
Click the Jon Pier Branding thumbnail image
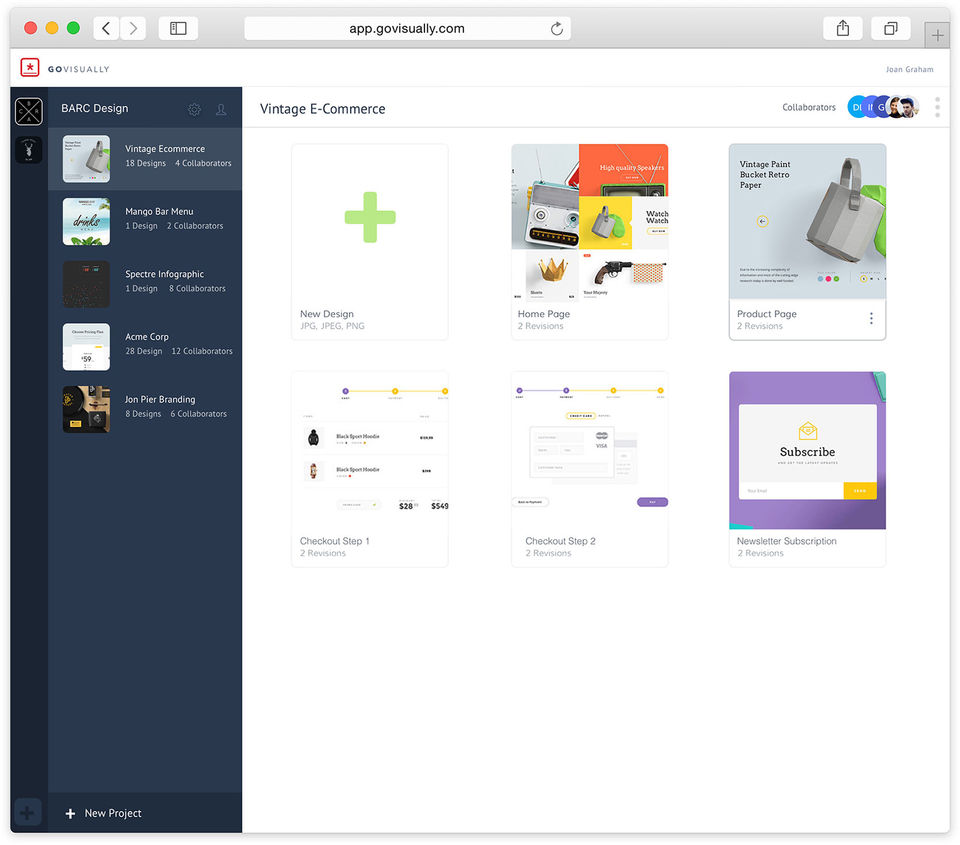pos(86,409)
